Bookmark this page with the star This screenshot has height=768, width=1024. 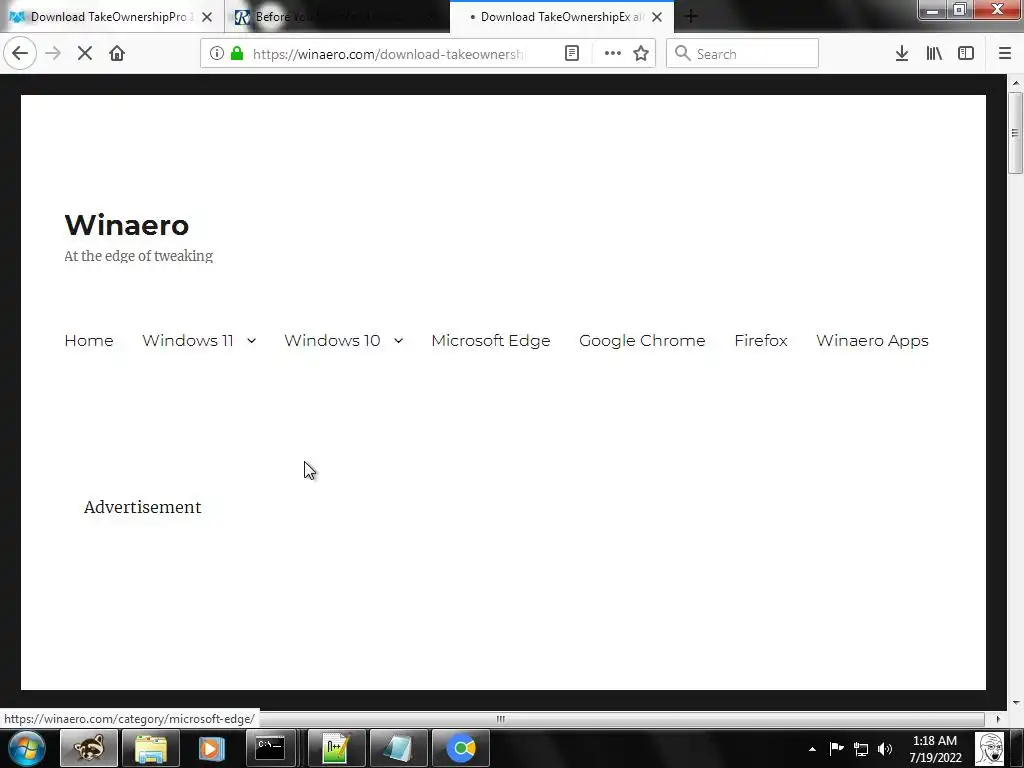point(641,54)
